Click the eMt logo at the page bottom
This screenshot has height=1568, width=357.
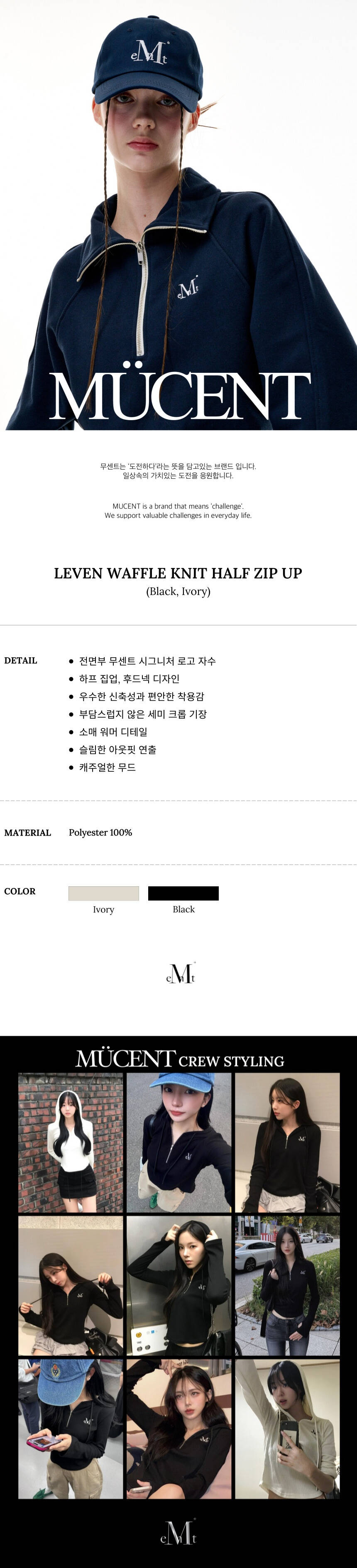[178, 1531]
